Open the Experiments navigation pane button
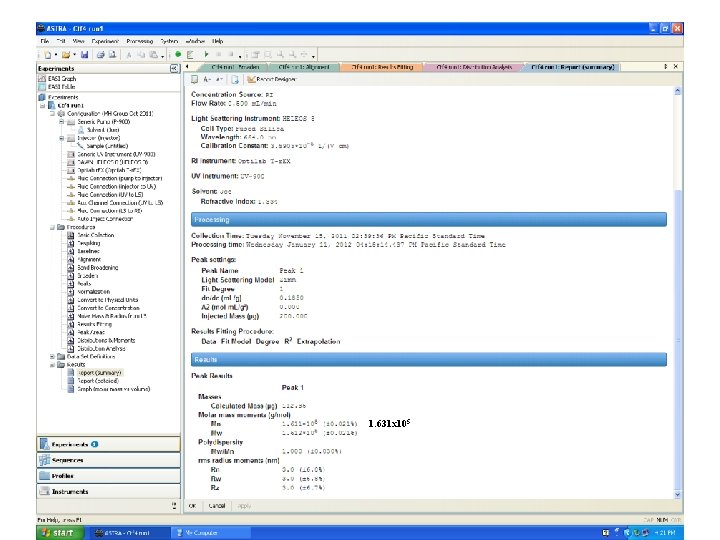The width and height of the screenshot is (720, 540). tap(108, 444)
